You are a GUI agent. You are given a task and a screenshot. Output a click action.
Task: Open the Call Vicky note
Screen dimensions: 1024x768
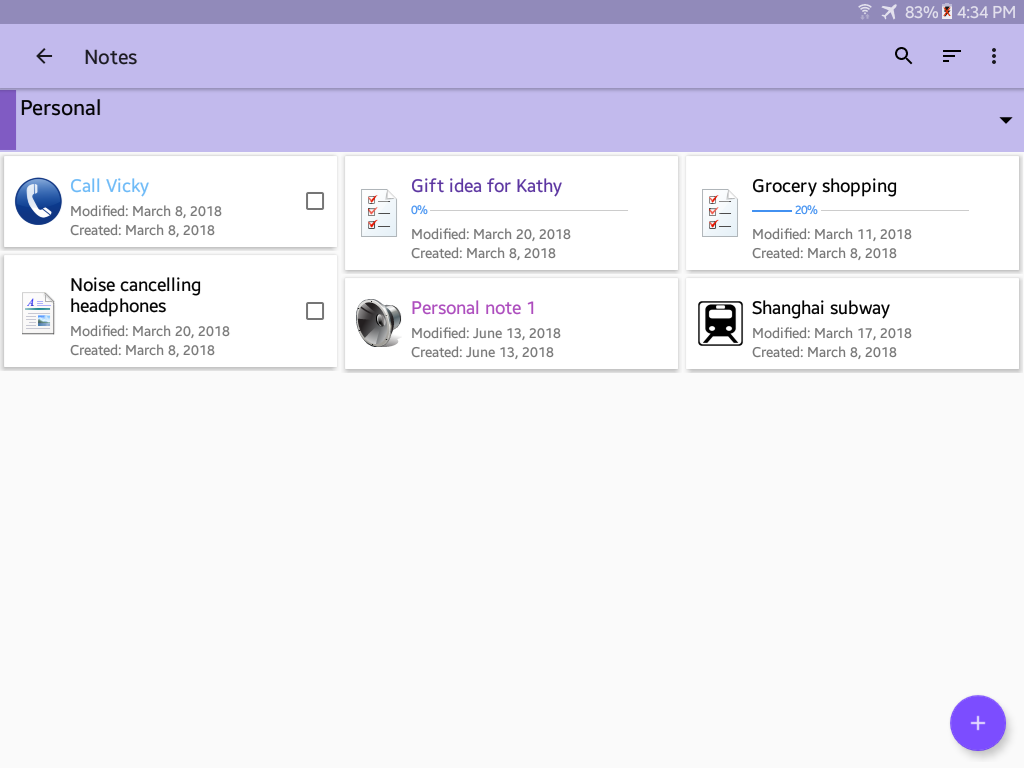(x=170, y=201)
